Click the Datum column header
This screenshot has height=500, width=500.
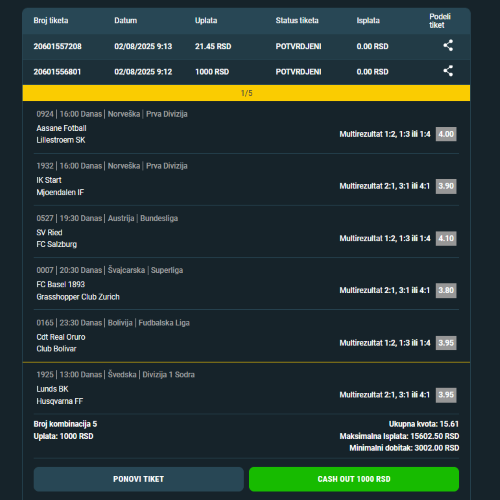[126, 21]
